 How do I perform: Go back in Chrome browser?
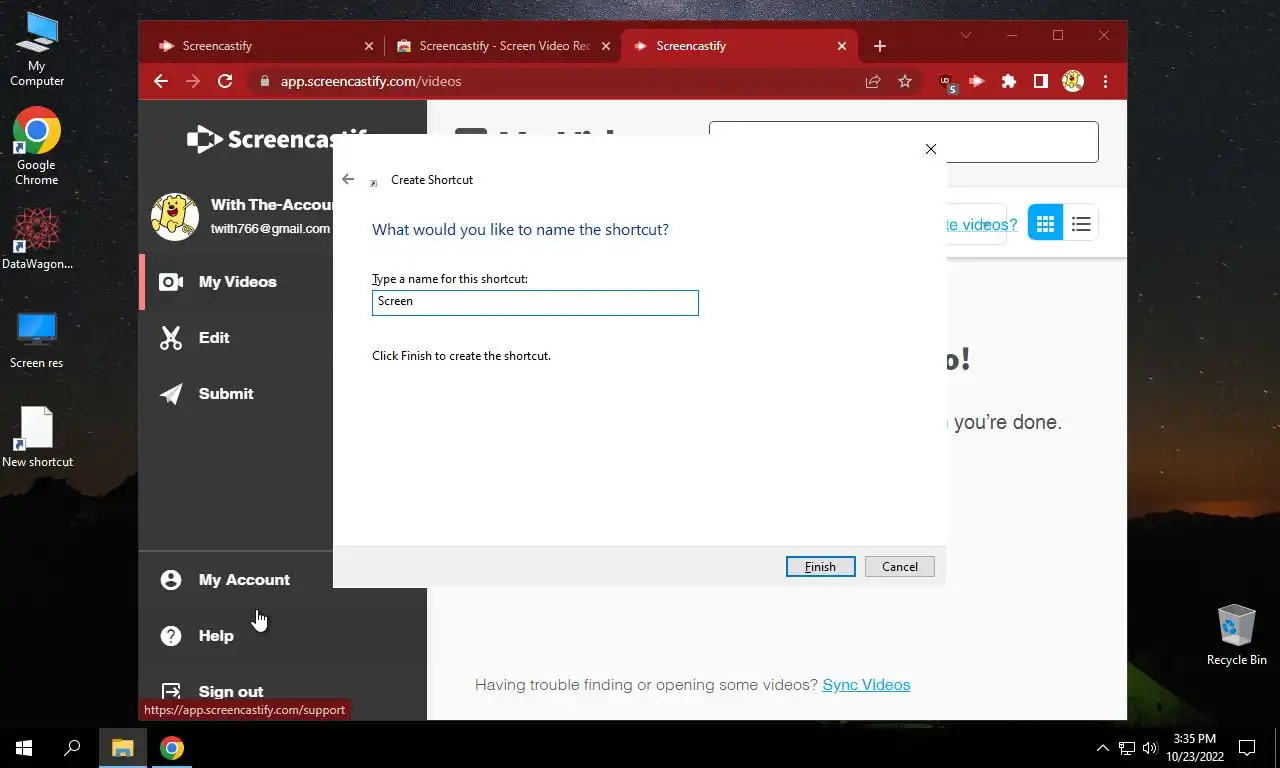click(161, 82)
